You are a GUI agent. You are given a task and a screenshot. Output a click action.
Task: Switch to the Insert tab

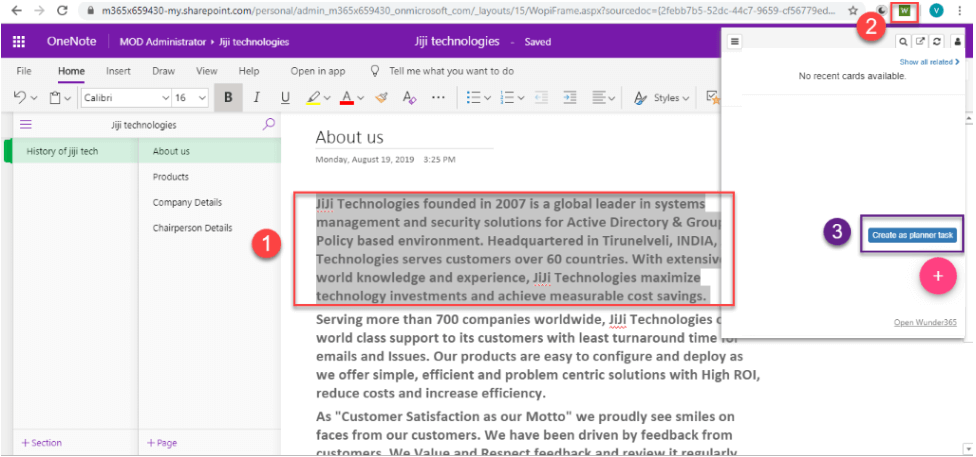point(118,71)
